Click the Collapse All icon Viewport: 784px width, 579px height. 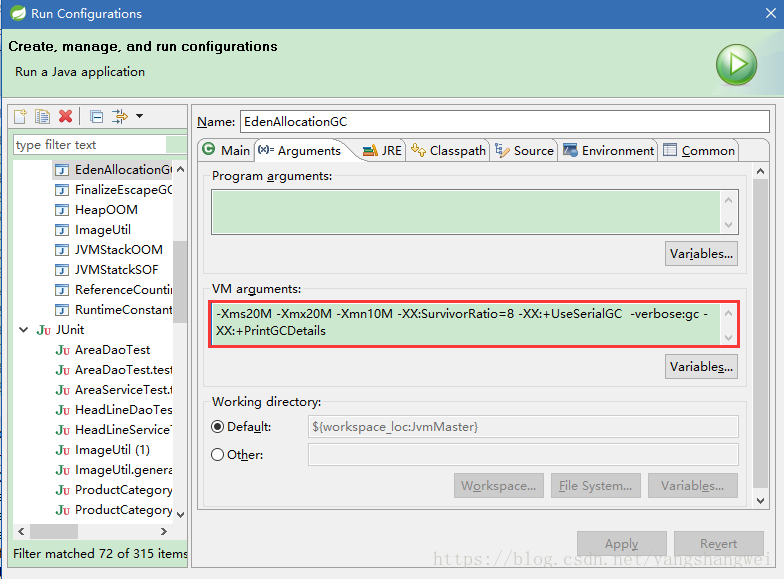point(96,116)
